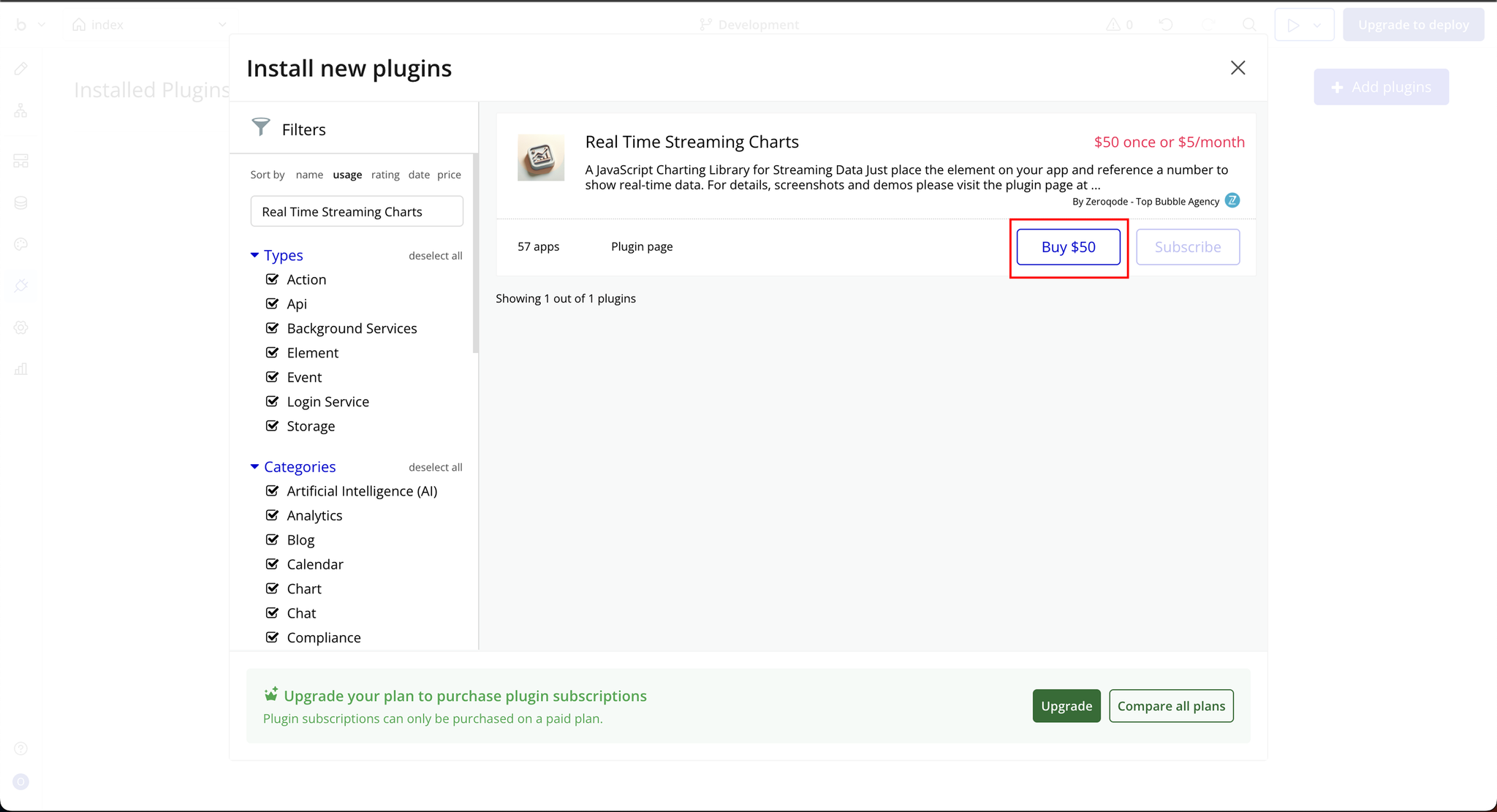
Task: Click the Real Time Streaming Charts thumbnail
Action: [541, 157]
